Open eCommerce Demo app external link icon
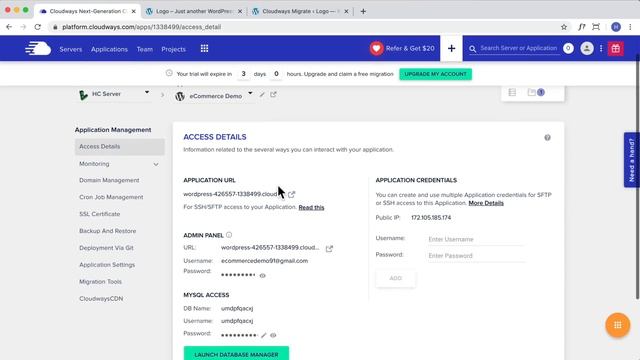This screenshot has height=360, width=640. point(273,94)
